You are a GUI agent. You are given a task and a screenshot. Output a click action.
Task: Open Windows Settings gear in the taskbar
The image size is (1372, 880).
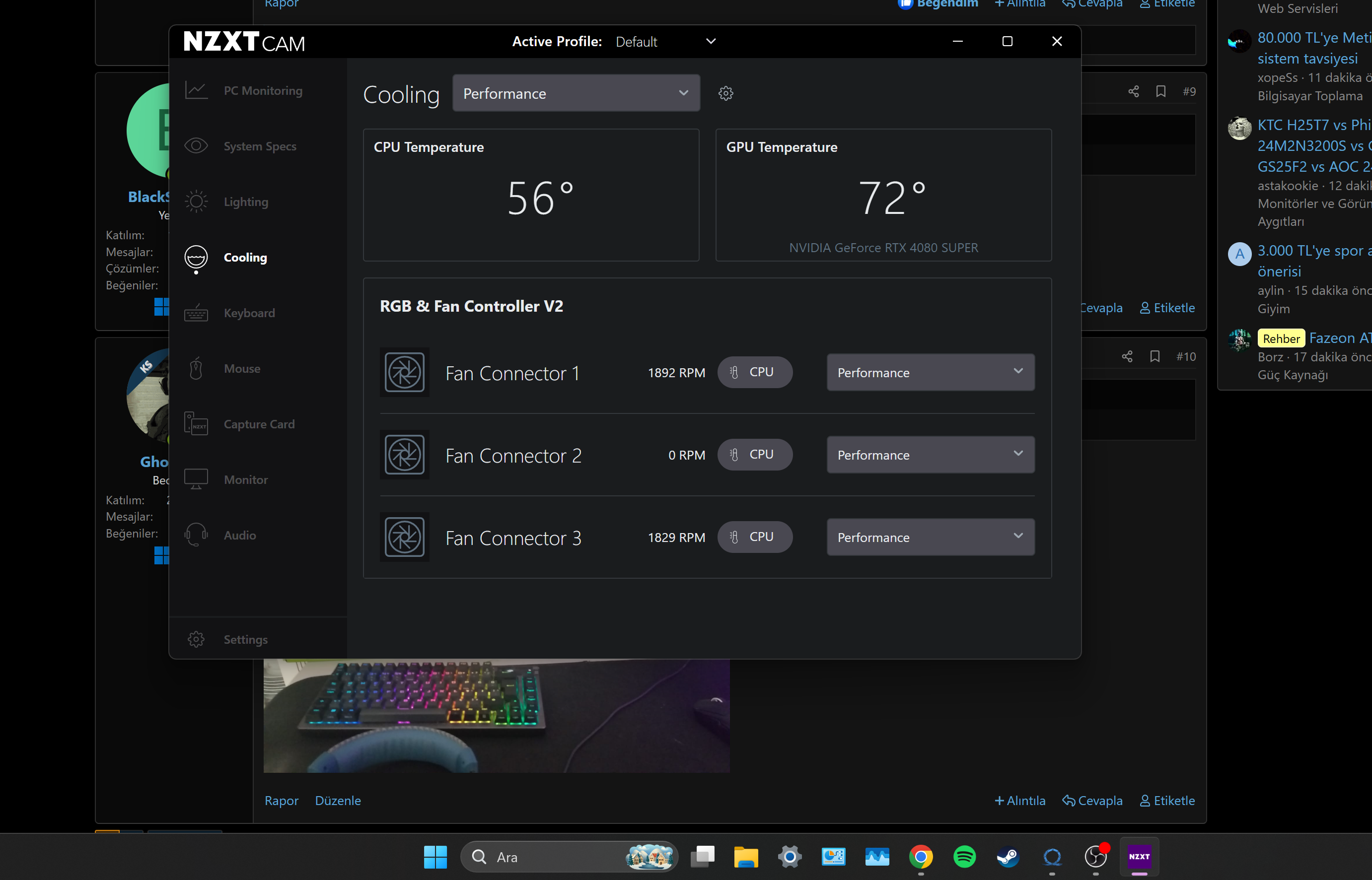(x=790, y=857)
